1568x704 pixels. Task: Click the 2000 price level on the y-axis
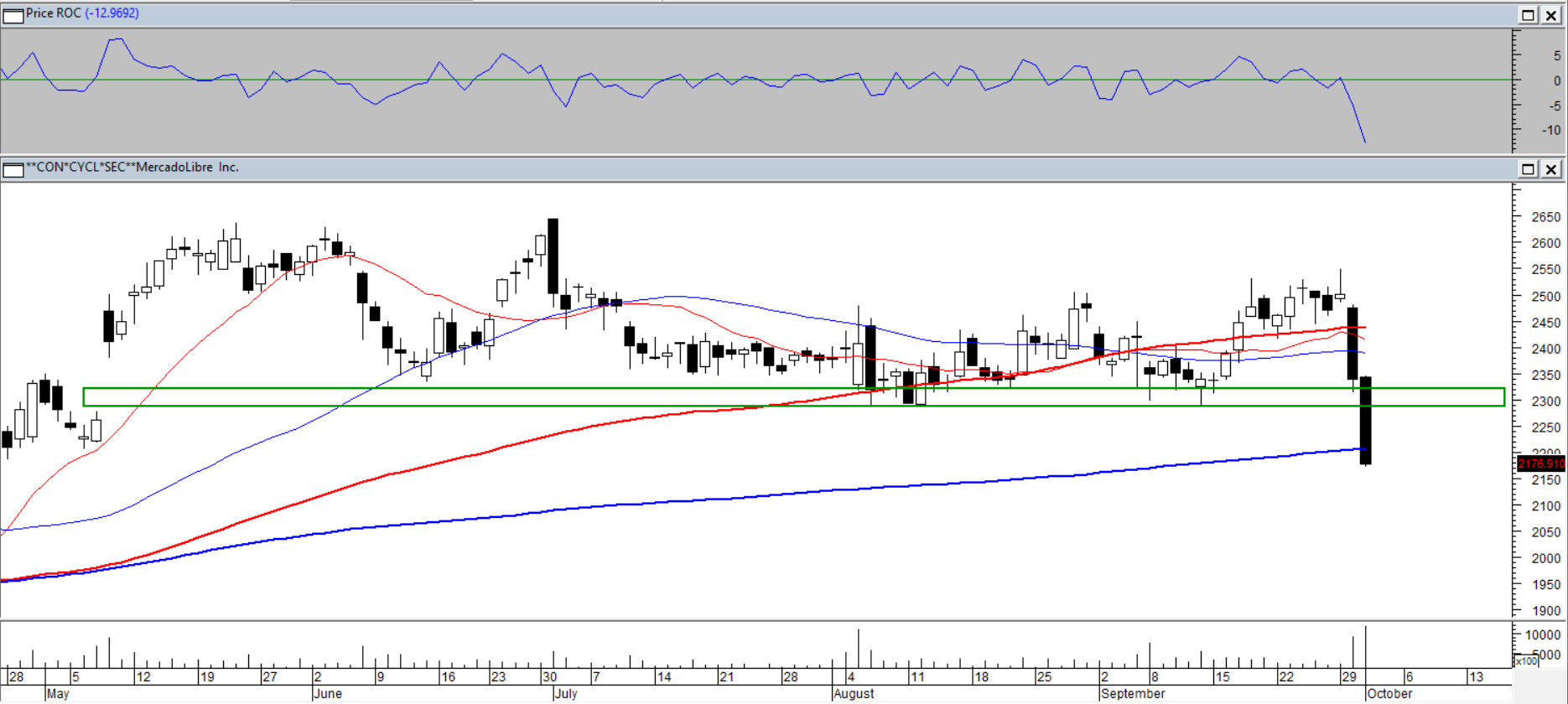pyautogui.click(x=1545, y=558)
